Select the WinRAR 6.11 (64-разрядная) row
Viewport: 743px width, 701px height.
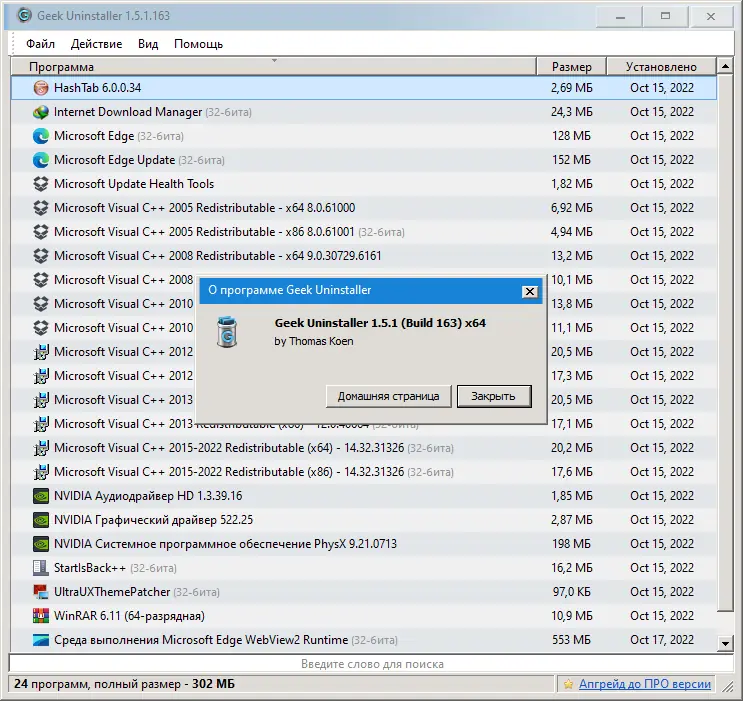click(x=363, y=616)
